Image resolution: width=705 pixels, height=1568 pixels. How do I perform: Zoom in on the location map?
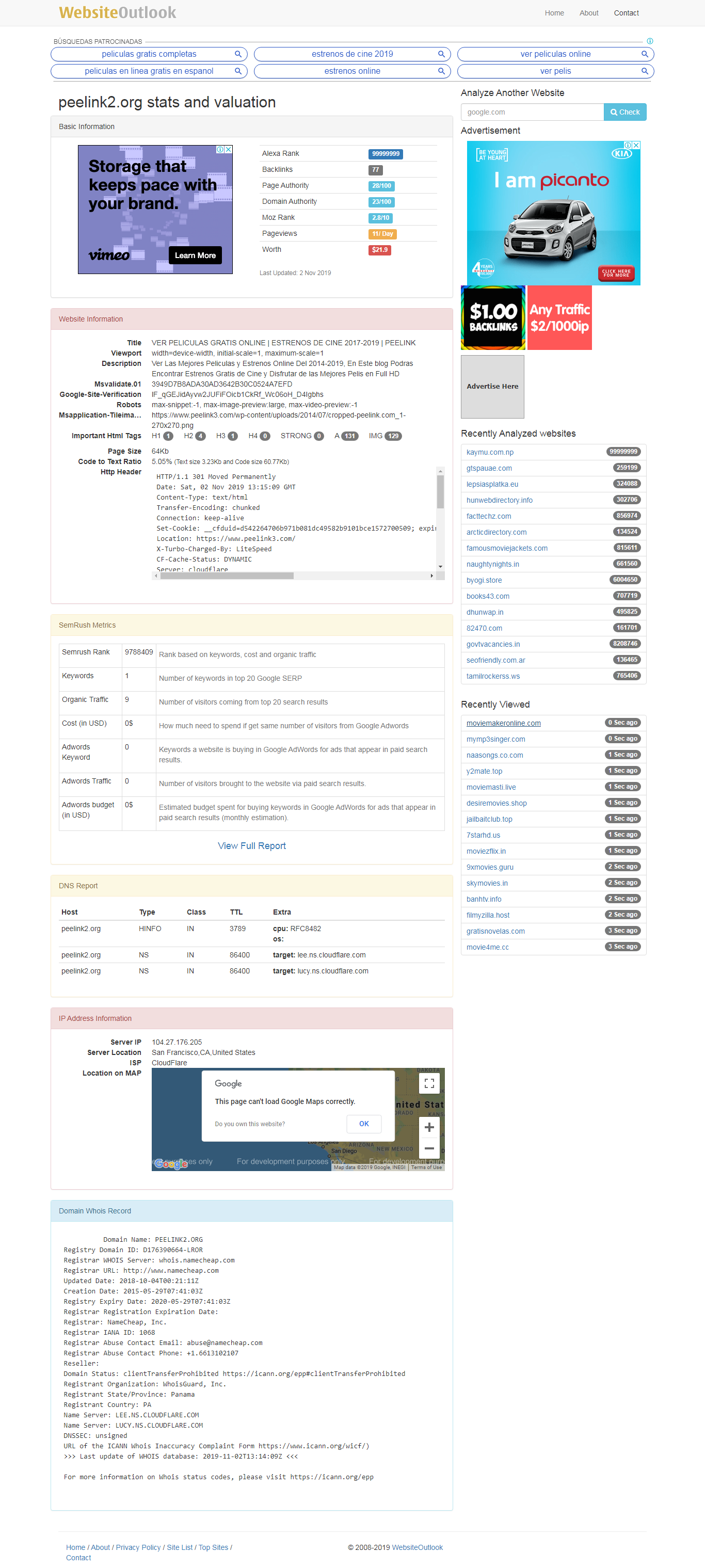(429, 1127)
